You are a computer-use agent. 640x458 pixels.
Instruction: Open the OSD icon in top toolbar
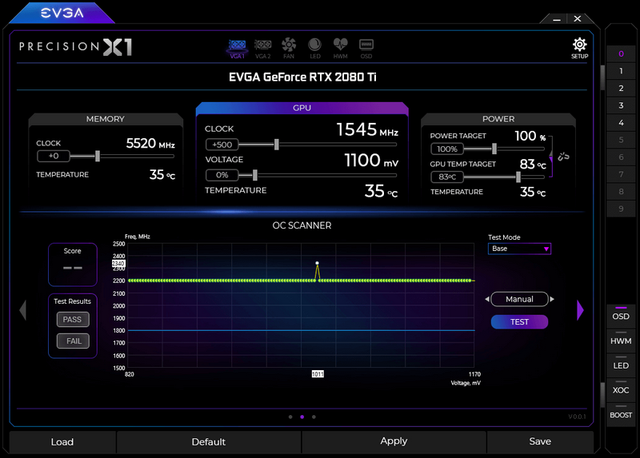coord(366,48)
